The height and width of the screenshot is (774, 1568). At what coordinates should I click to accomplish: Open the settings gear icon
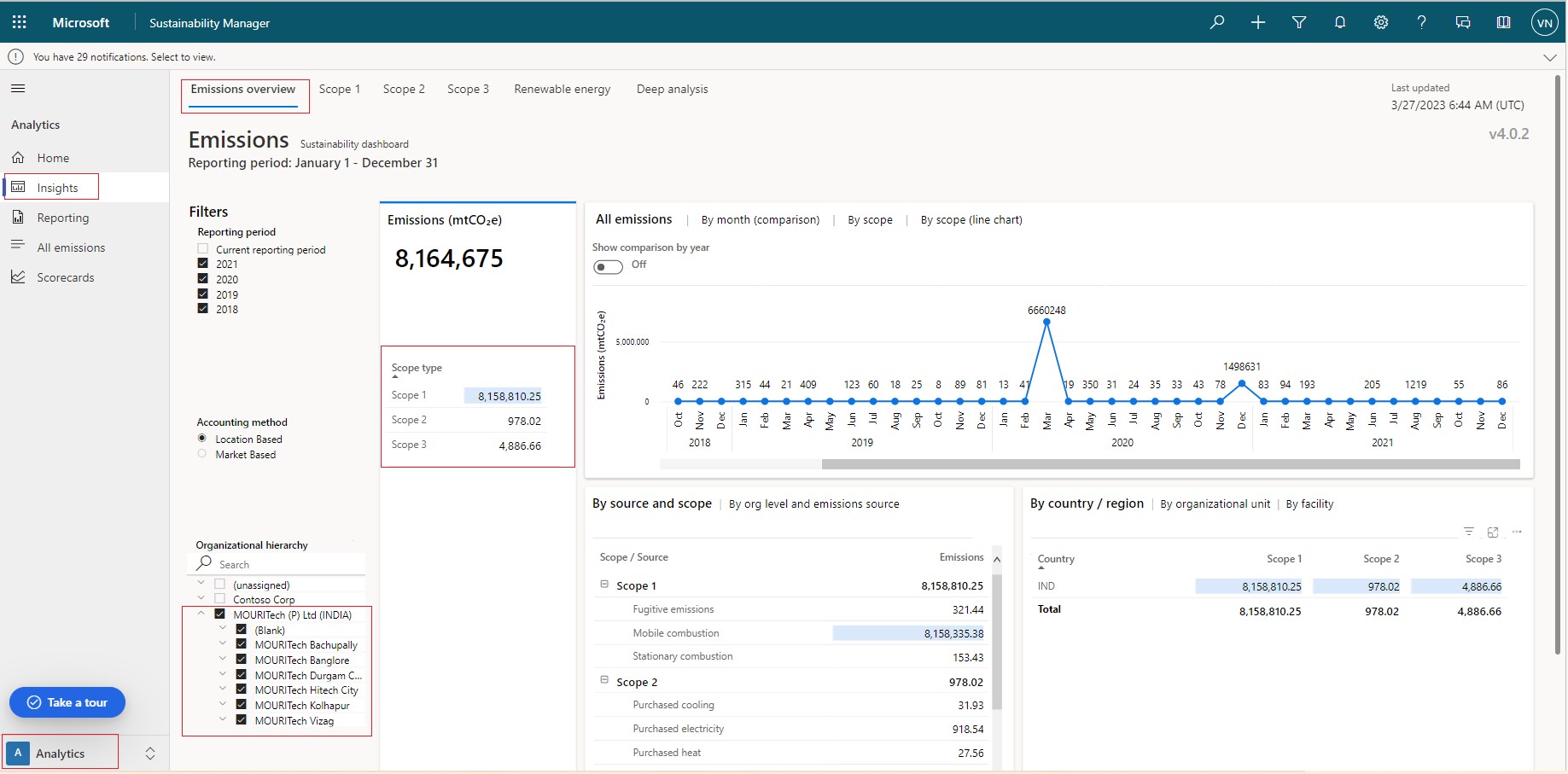pos(1381,22)
